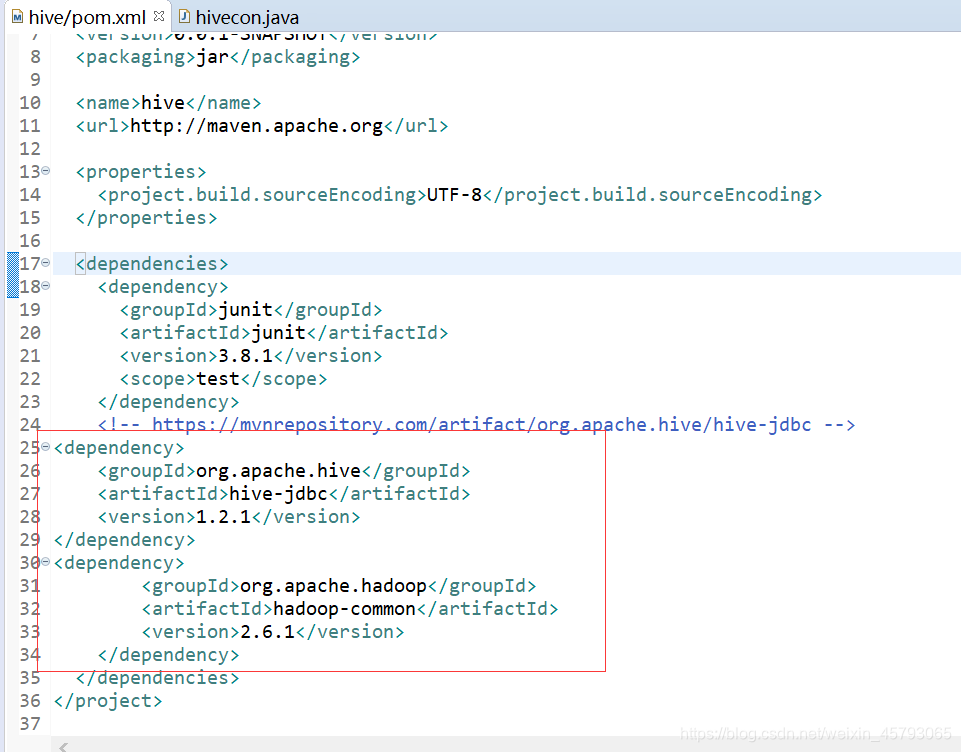Image resolution: width=961 pixels, height=752 pixels.
Task: Place cursor on the <dependencies> opening tag
Action: tap(151, 264)
